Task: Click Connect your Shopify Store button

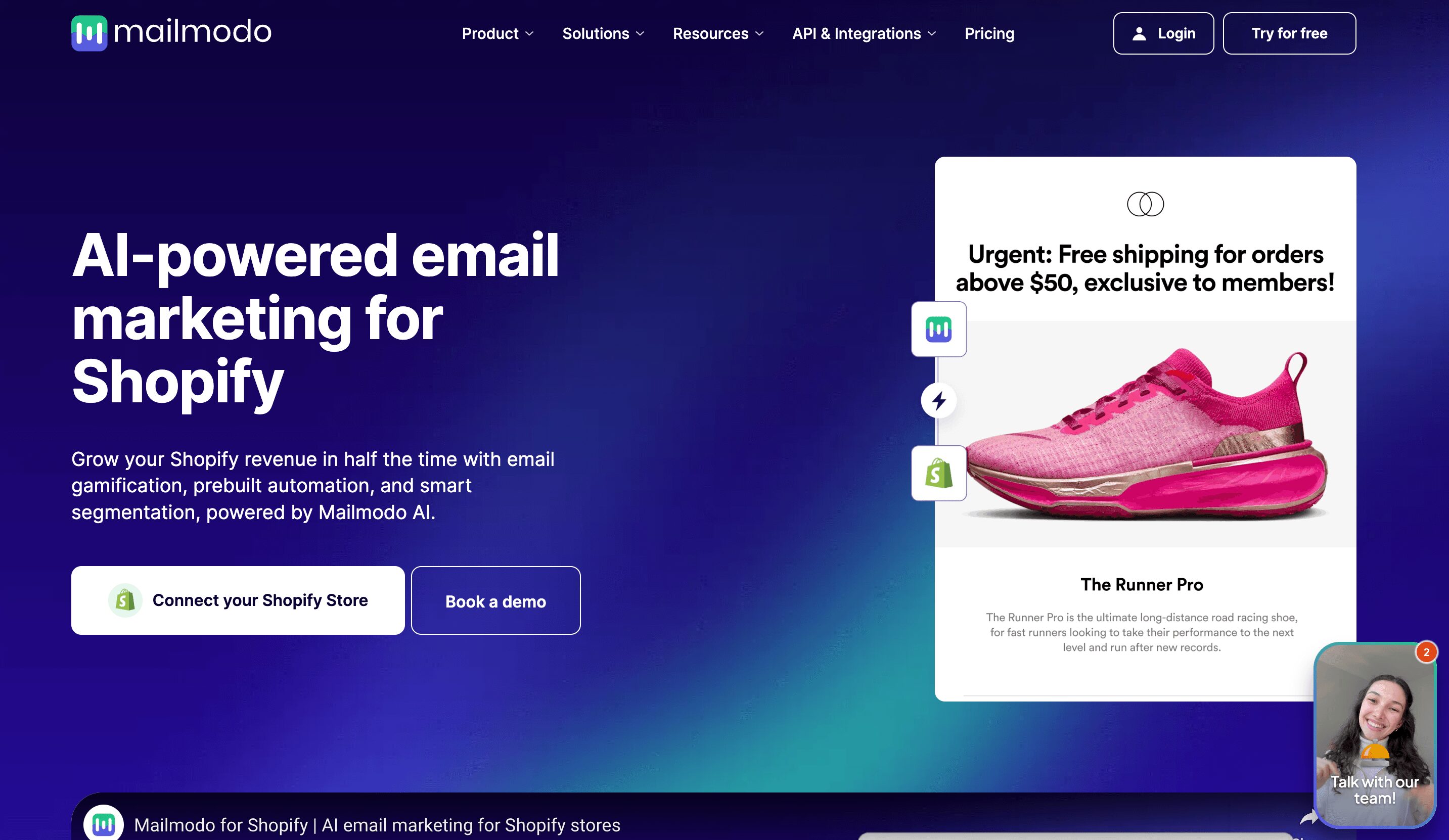Action: coord(238,600)
